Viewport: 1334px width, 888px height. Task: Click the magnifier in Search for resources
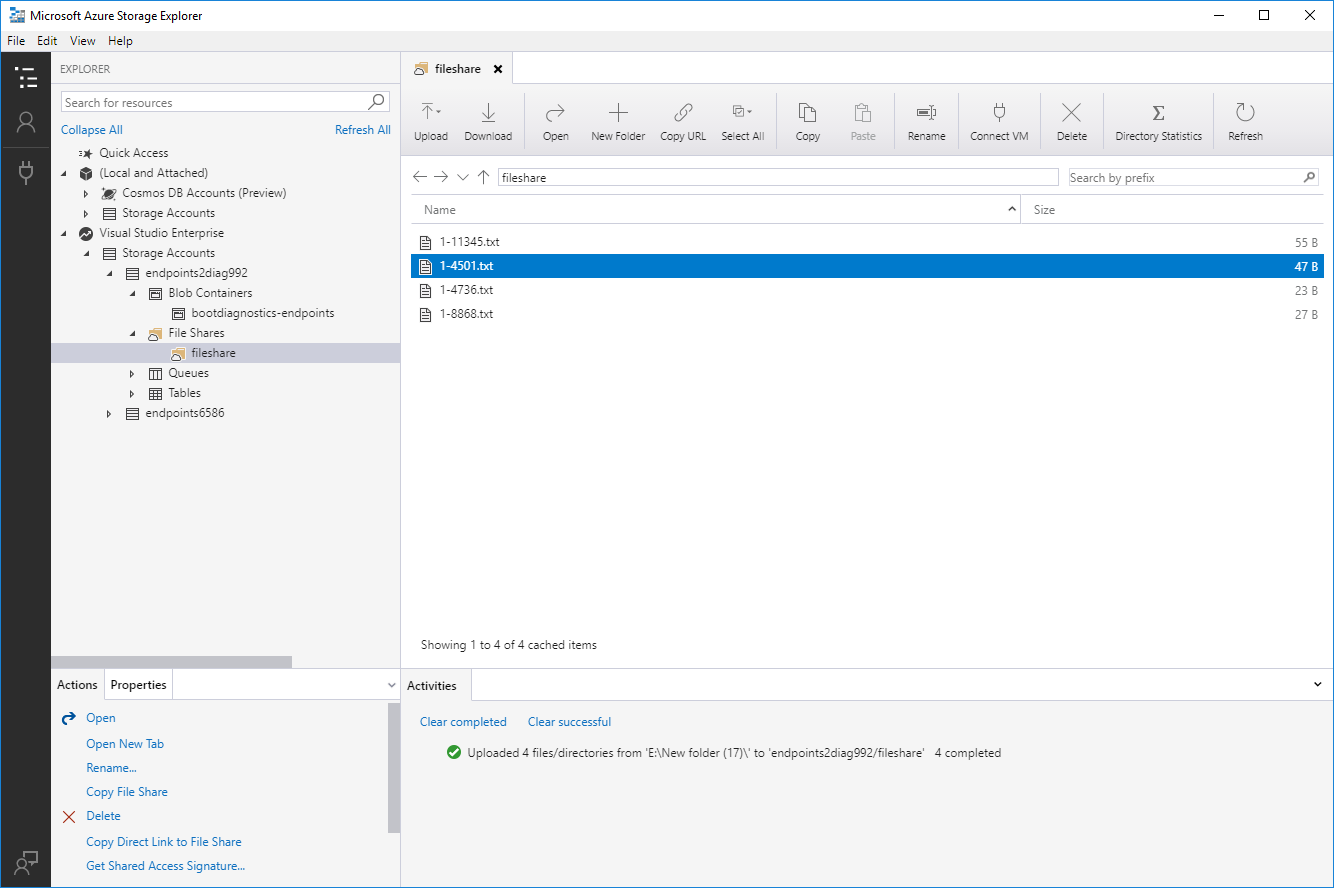[377, 102]
